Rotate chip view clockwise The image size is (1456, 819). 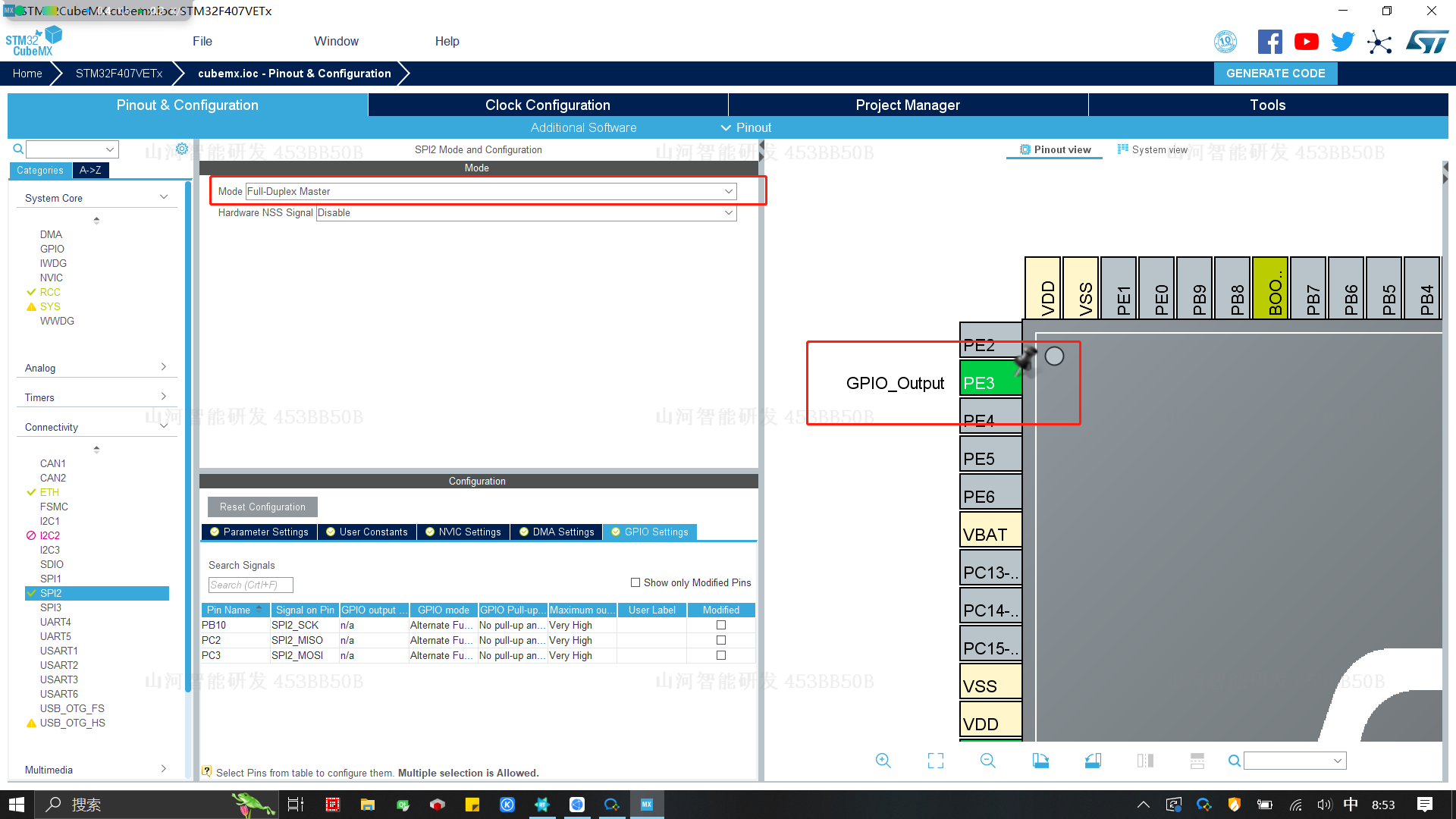tap(1040, 761)
